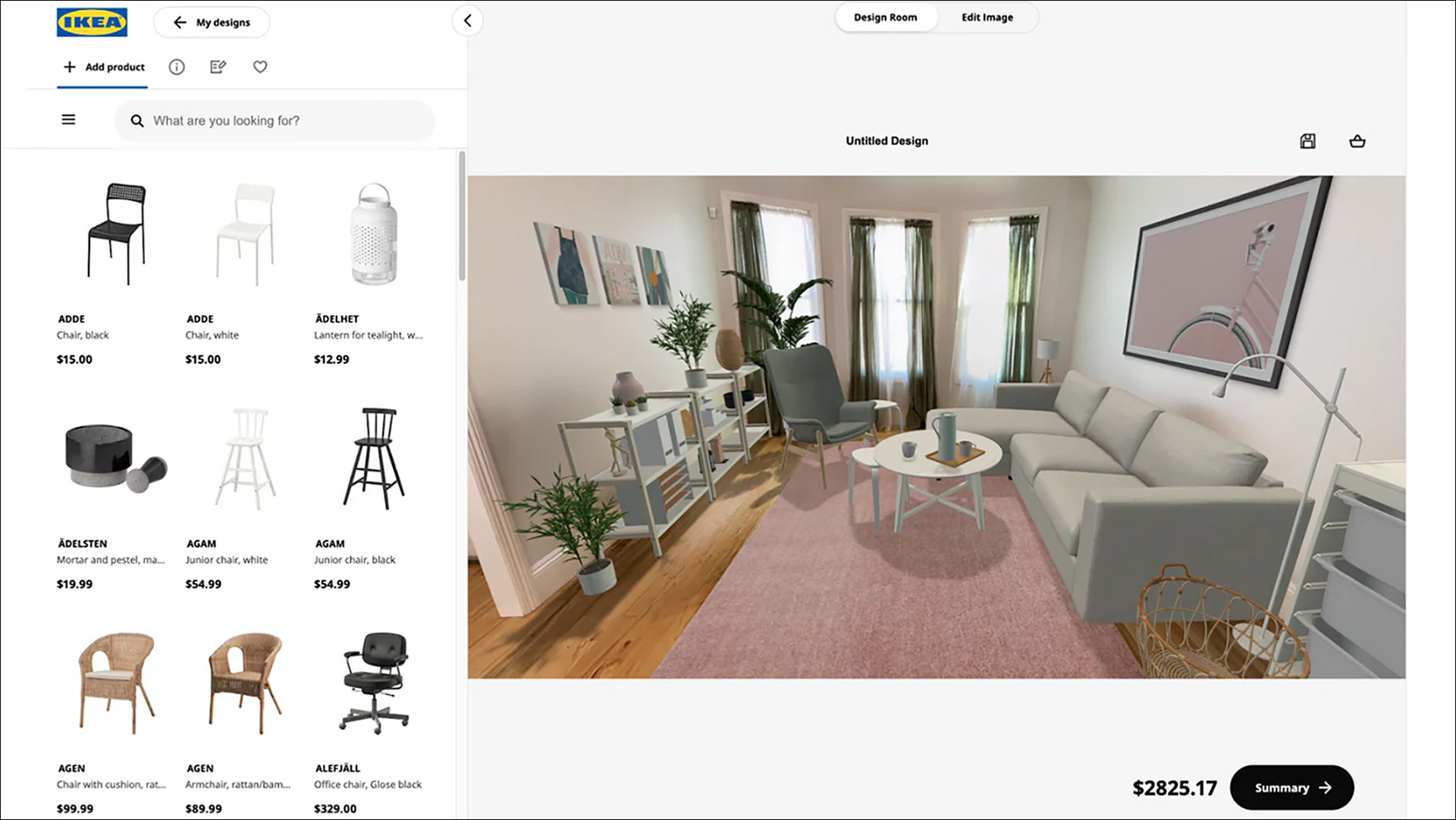Go back to My designs

pos(212,23)
